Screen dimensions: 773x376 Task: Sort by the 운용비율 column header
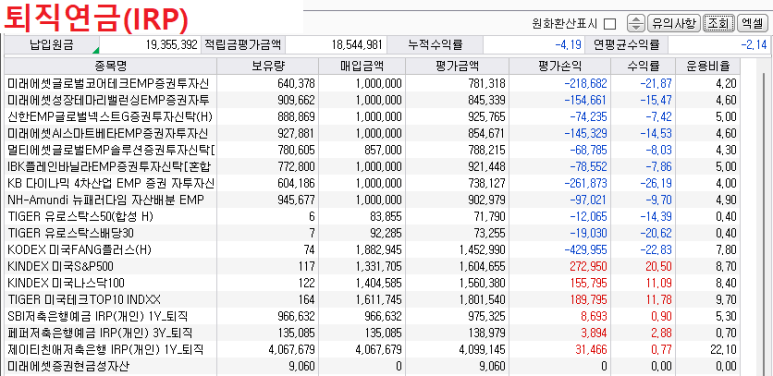(x=708, y=66)
